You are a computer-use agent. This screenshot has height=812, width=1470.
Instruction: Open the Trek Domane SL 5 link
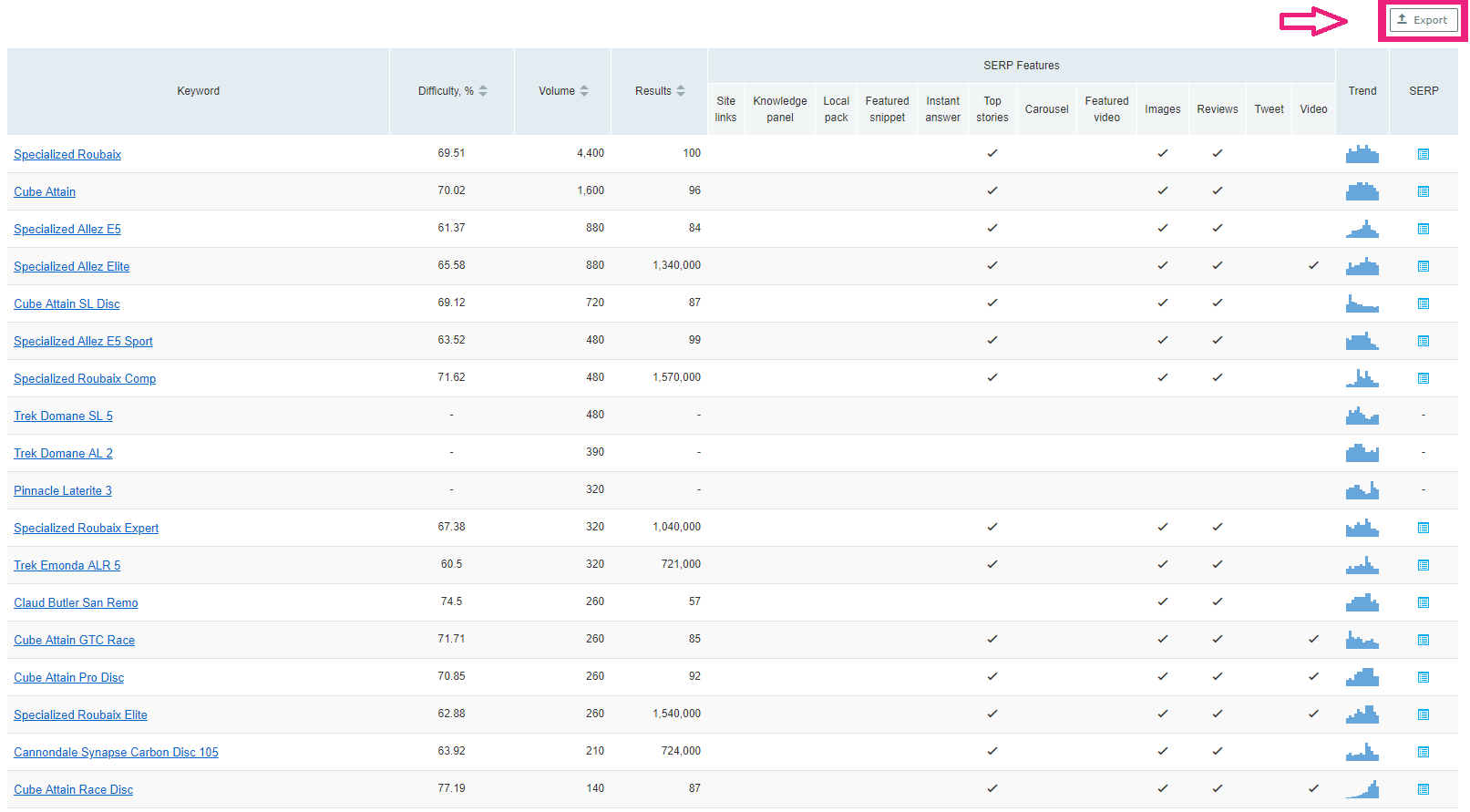[63, 416]
